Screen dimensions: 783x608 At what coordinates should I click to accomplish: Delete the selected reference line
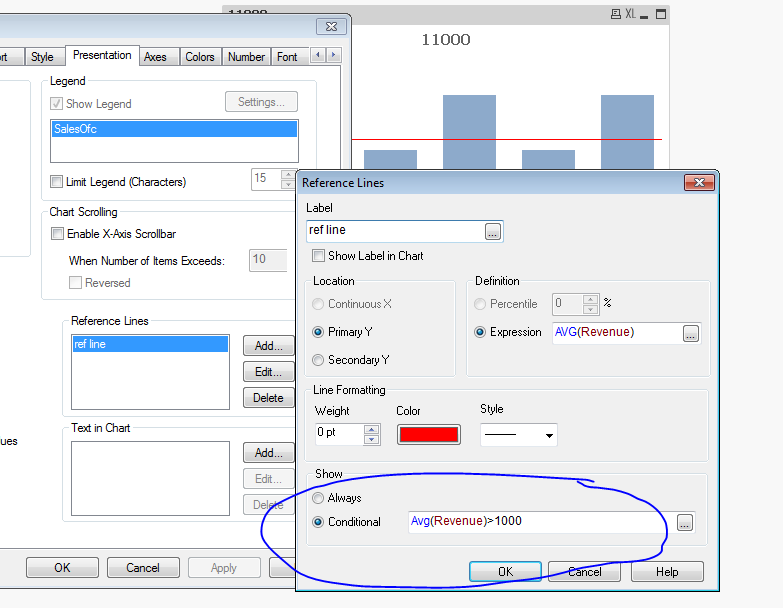(269, 398)
